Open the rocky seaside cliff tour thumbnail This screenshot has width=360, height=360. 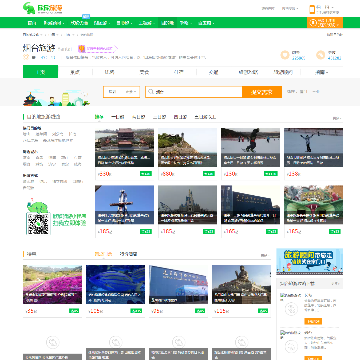pos(187,148)
